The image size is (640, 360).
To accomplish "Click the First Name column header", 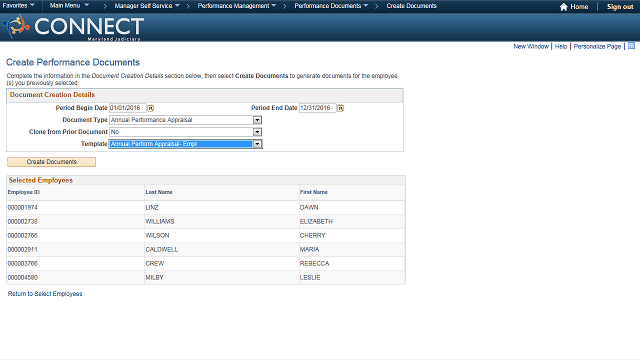I will tap(313, 192).
